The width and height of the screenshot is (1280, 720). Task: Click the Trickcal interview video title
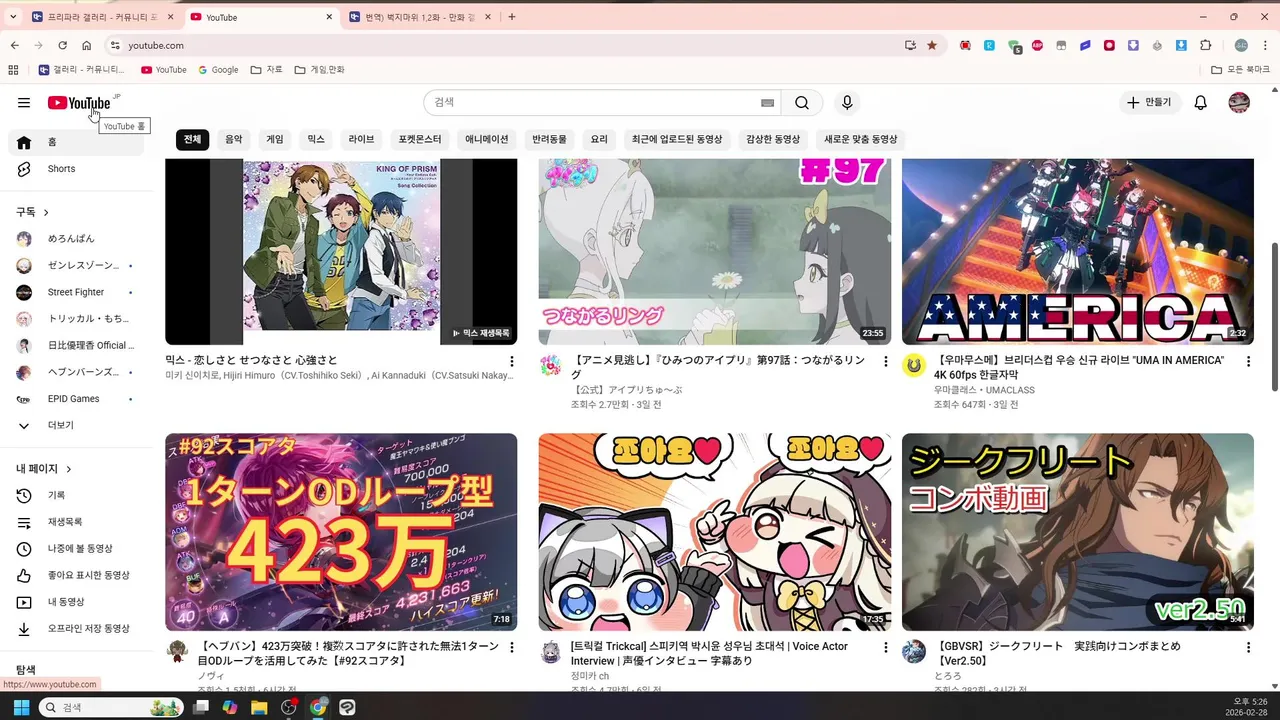pos(709,653)
